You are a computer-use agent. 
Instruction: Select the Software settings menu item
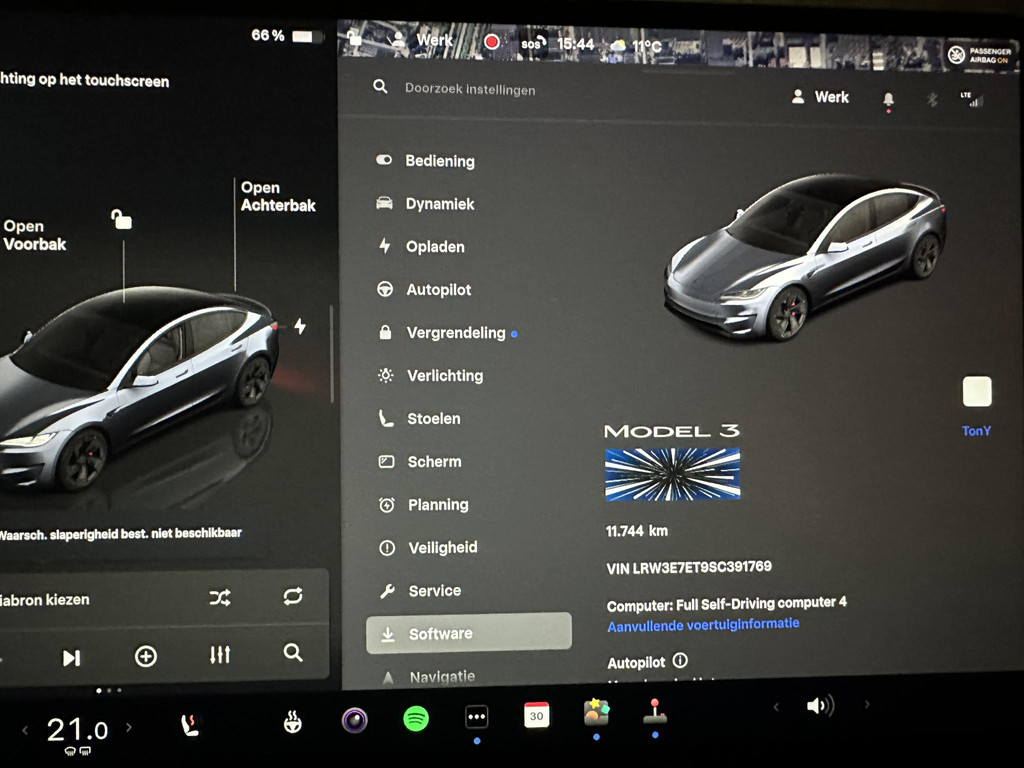[469, 633]
